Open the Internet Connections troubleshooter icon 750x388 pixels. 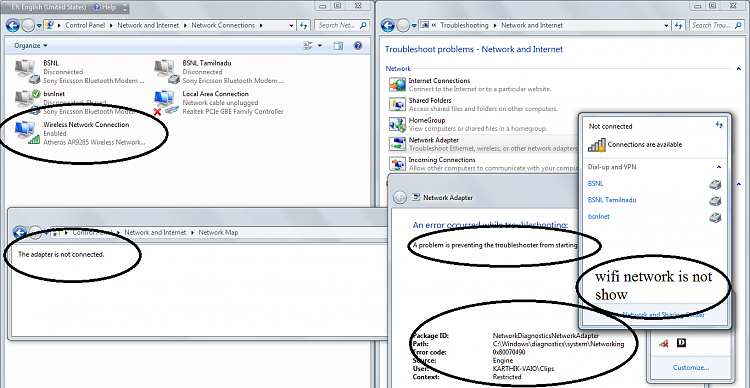(x=397, y=85)
